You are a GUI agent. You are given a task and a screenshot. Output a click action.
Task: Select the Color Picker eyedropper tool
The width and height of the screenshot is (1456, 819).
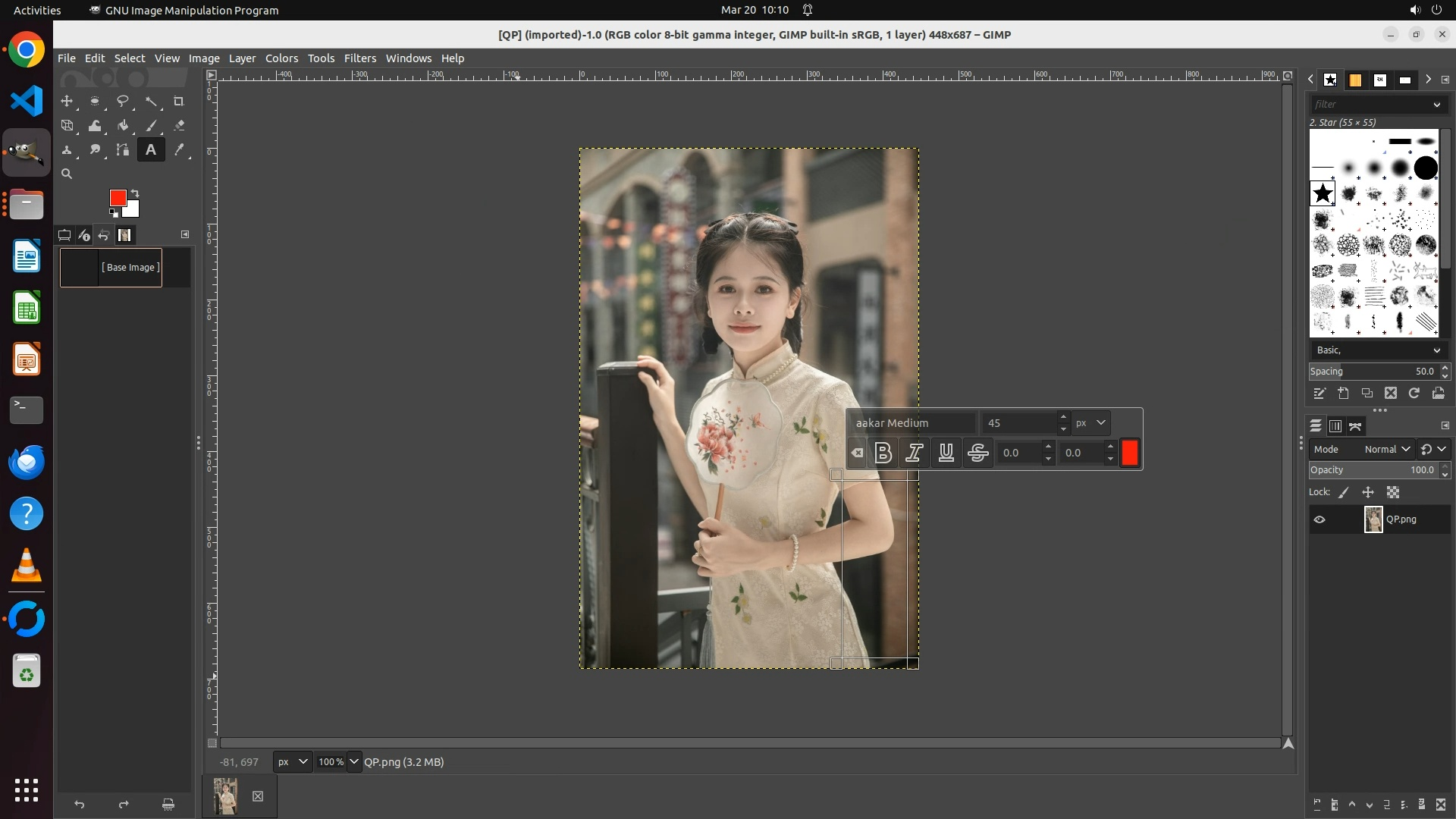179,150
